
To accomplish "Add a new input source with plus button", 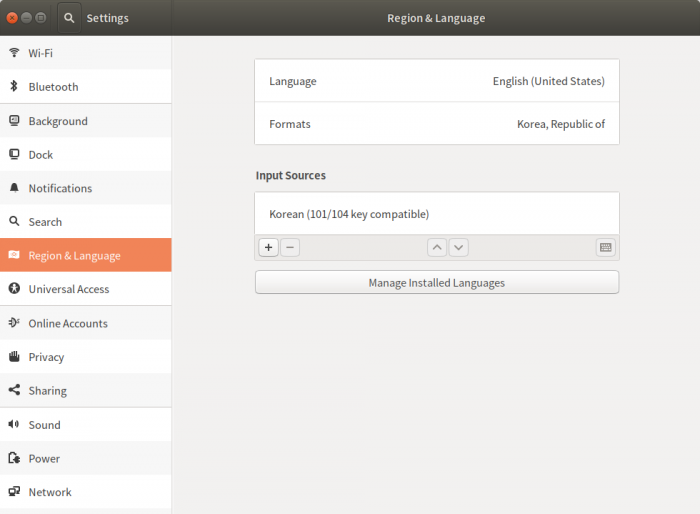I will [268, 247].
